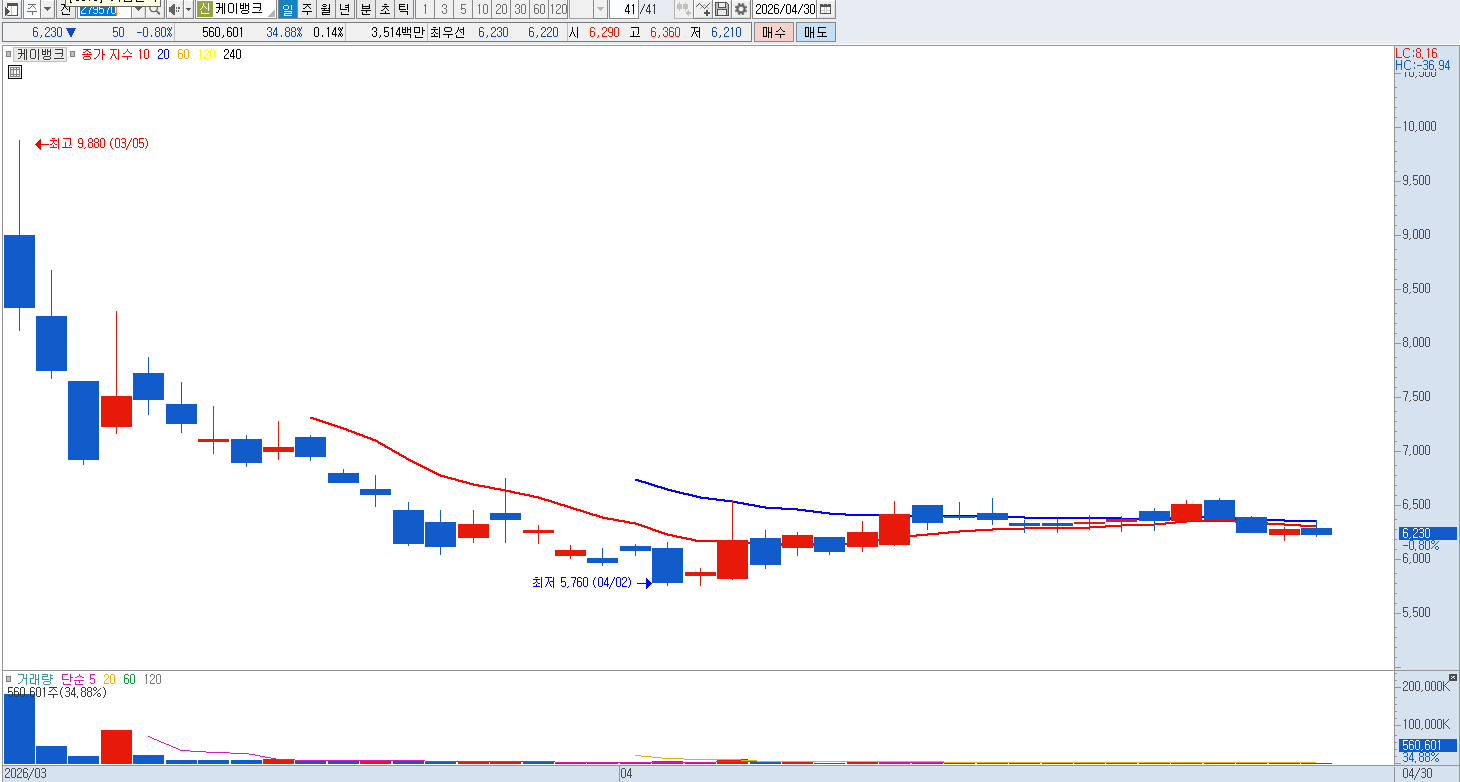This screenshot has height=782, width=1460.
Task: Click the 매도 sell button
Action: pyautogui.click(x=816, y=32)
